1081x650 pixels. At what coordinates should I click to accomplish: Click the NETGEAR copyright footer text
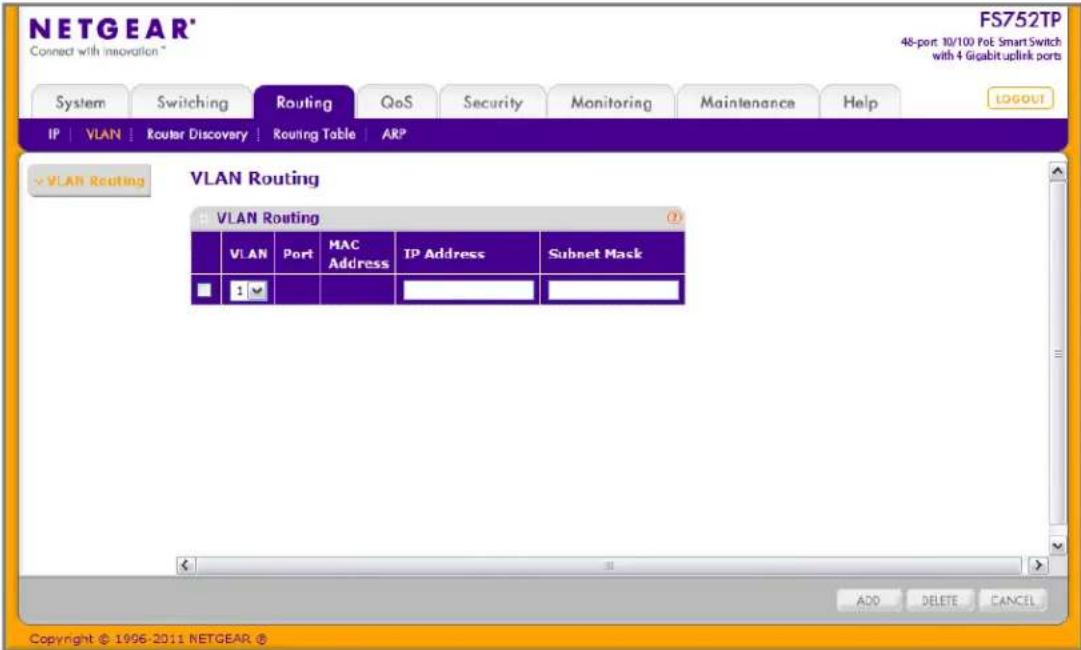click(x=148, y=639)
